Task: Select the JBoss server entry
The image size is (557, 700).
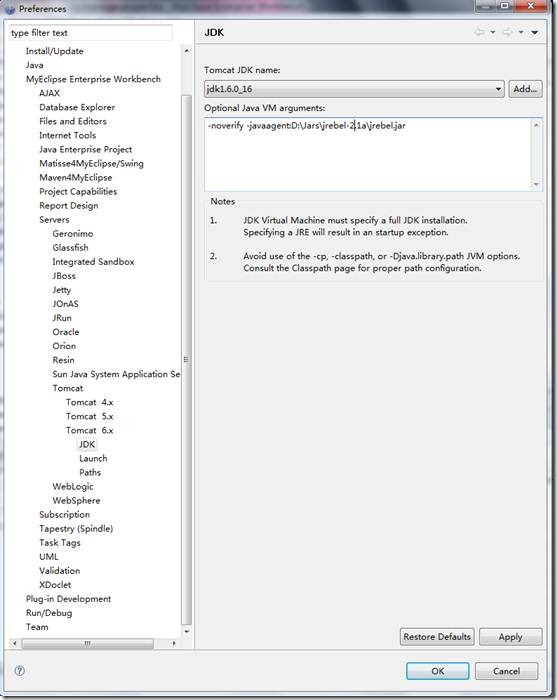Action: 64,275
